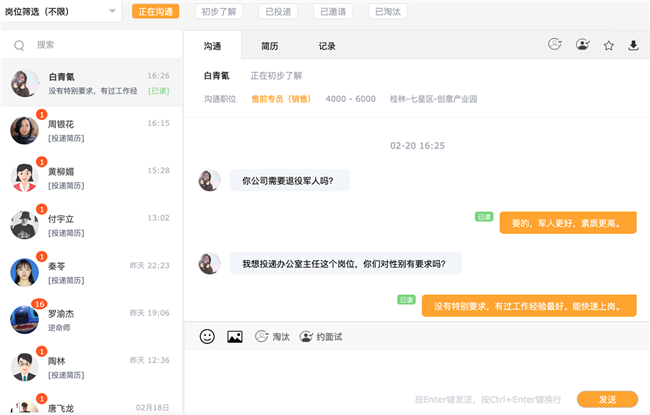The height and width of the screenshot is (415, 650).
Task: Click 黄柳媚's avatar thumbnail
Action: (x=24, y=177)
